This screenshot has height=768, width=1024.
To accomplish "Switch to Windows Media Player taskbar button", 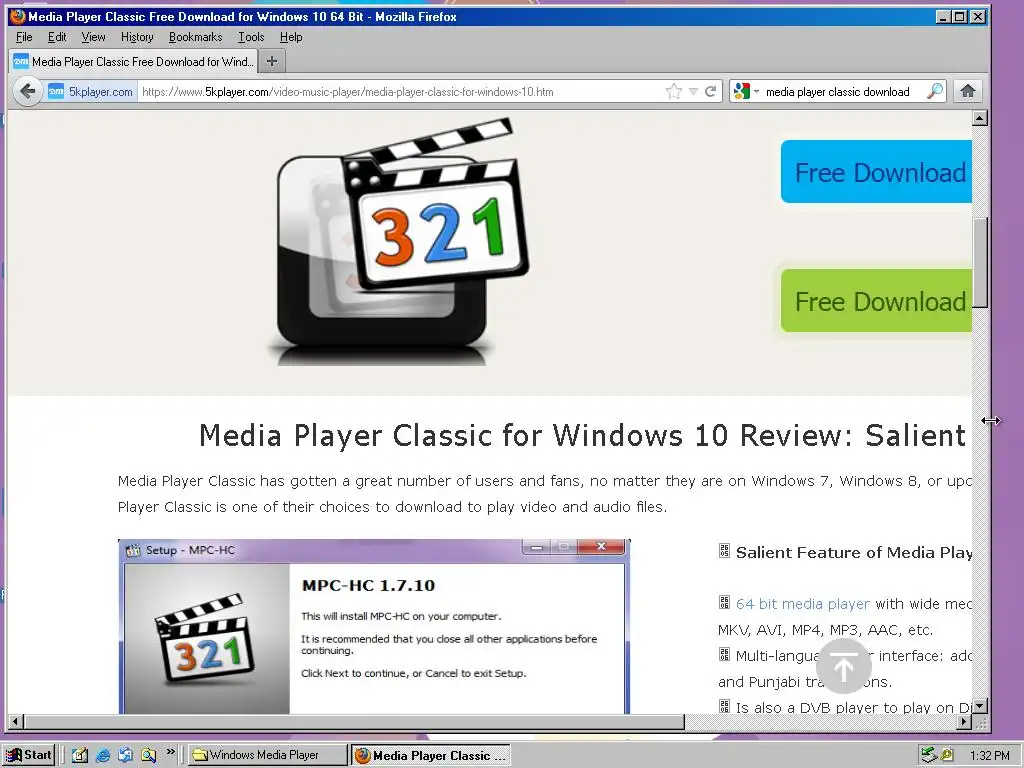I will (268, 755).
